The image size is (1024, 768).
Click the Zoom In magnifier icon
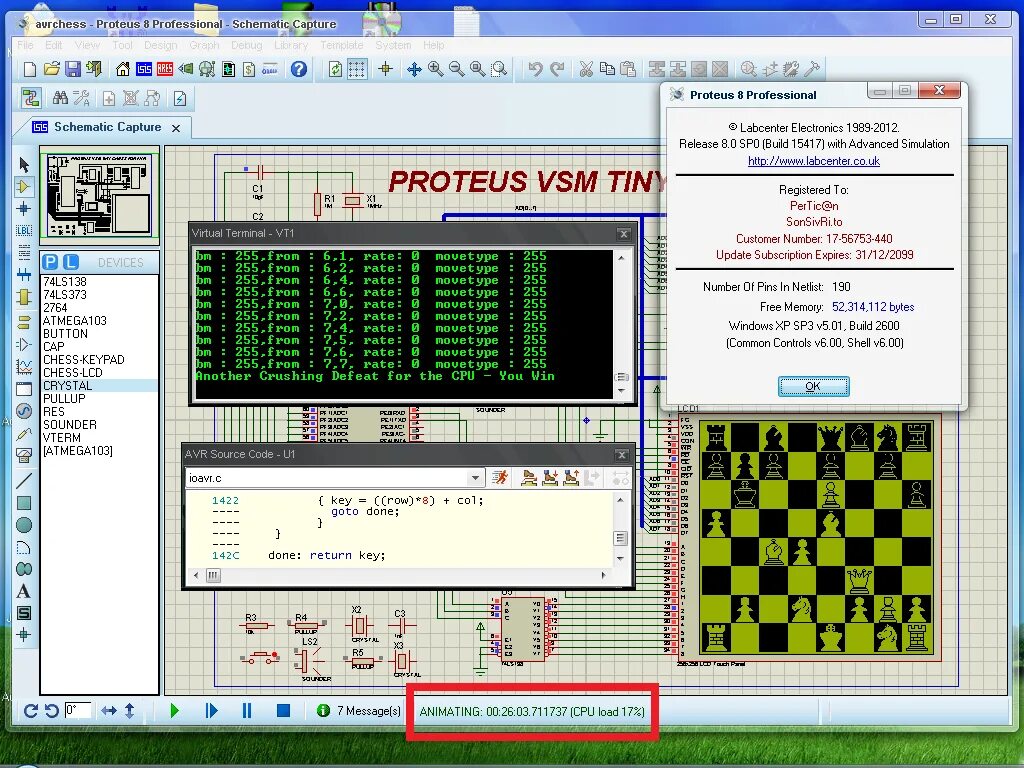coord(436,69)
